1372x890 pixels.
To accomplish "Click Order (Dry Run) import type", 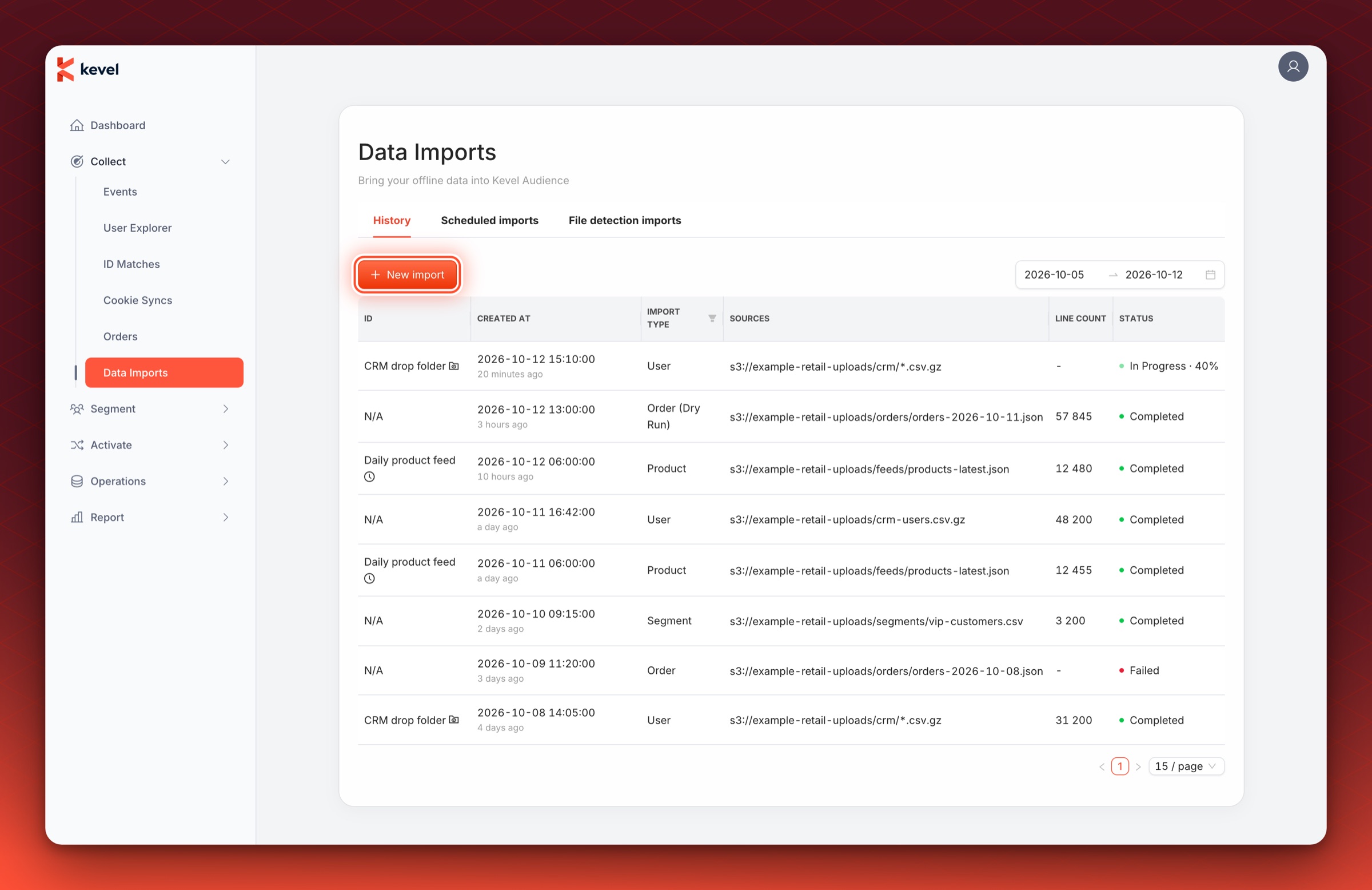I will (673, 416).
